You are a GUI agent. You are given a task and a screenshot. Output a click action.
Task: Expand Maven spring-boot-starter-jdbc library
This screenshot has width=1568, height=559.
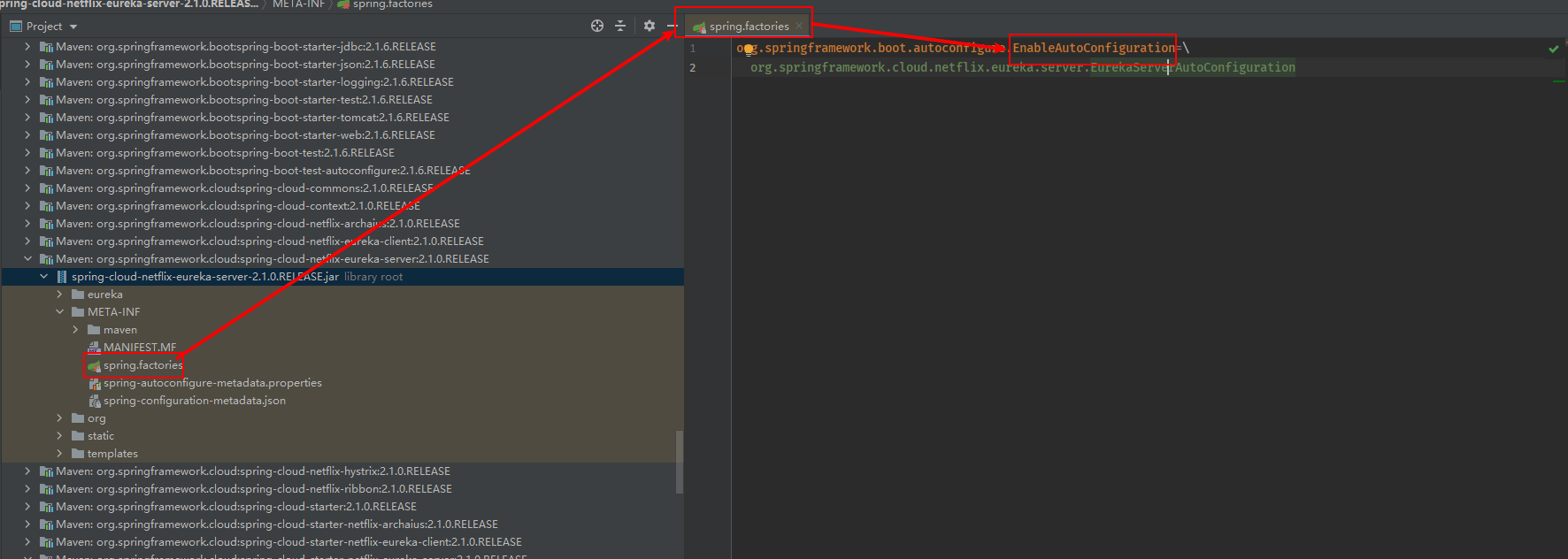27,47
